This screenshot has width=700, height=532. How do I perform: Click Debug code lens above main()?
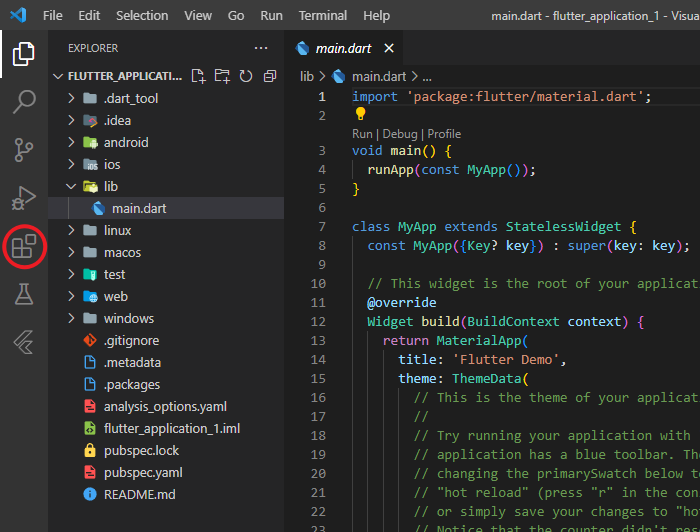(400, 134)
